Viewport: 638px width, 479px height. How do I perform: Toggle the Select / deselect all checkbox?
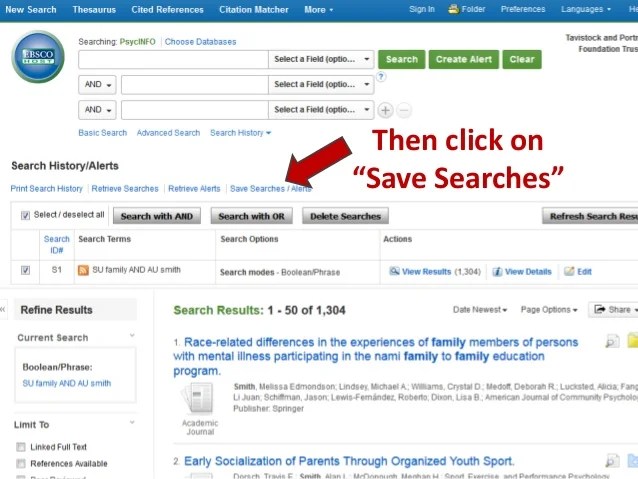(25, 215)
